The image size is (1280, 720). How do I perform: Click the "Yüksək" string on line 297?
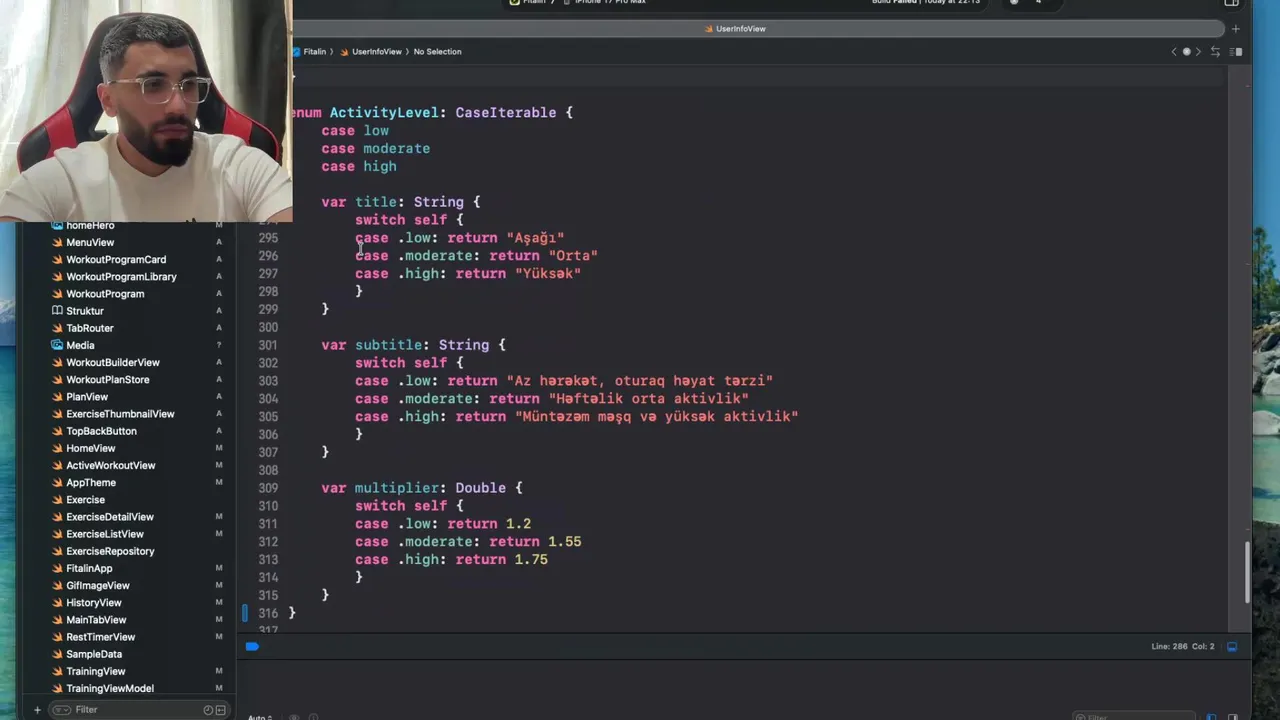point(548,274)
